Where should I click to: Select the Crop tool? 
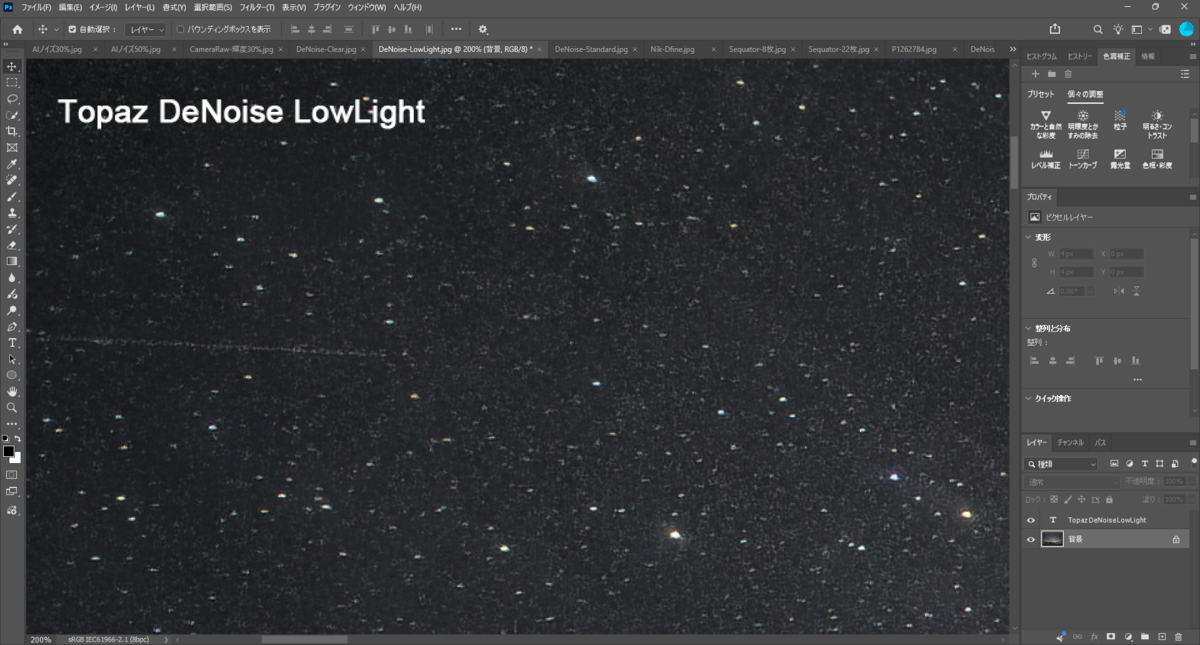click(12, 131)
